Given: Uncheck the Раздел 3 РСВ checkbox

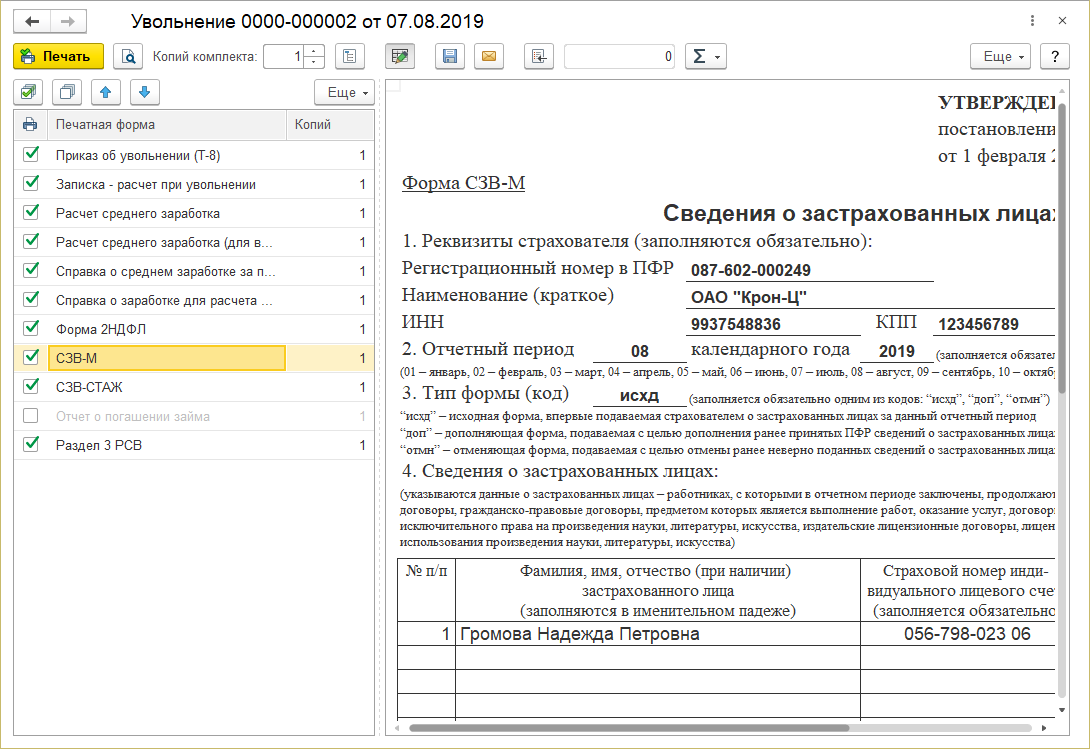Looking at the screenshot, I should 31,445.
